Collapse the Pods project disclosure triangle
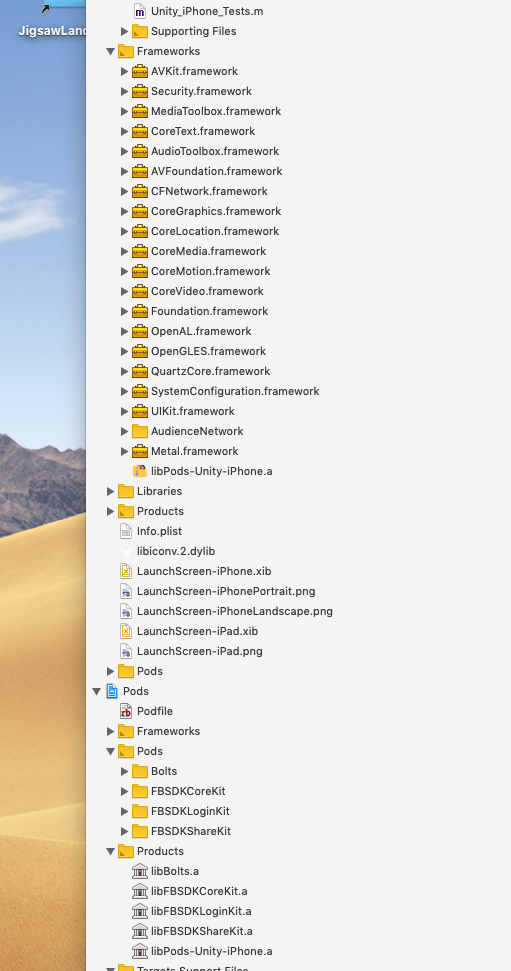The image size is (511, 971). click(x=97, y=691)
